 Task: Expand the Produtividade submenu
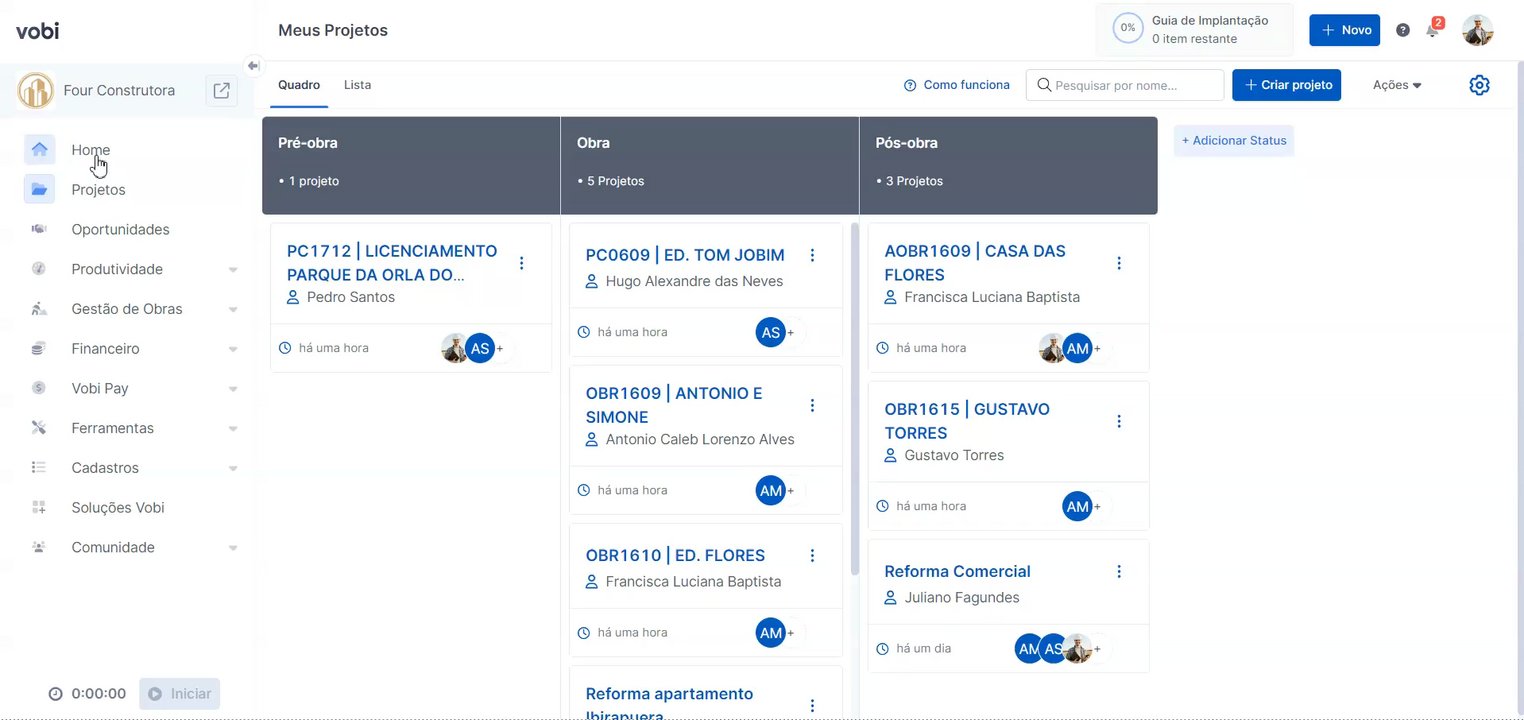point(232,270)
